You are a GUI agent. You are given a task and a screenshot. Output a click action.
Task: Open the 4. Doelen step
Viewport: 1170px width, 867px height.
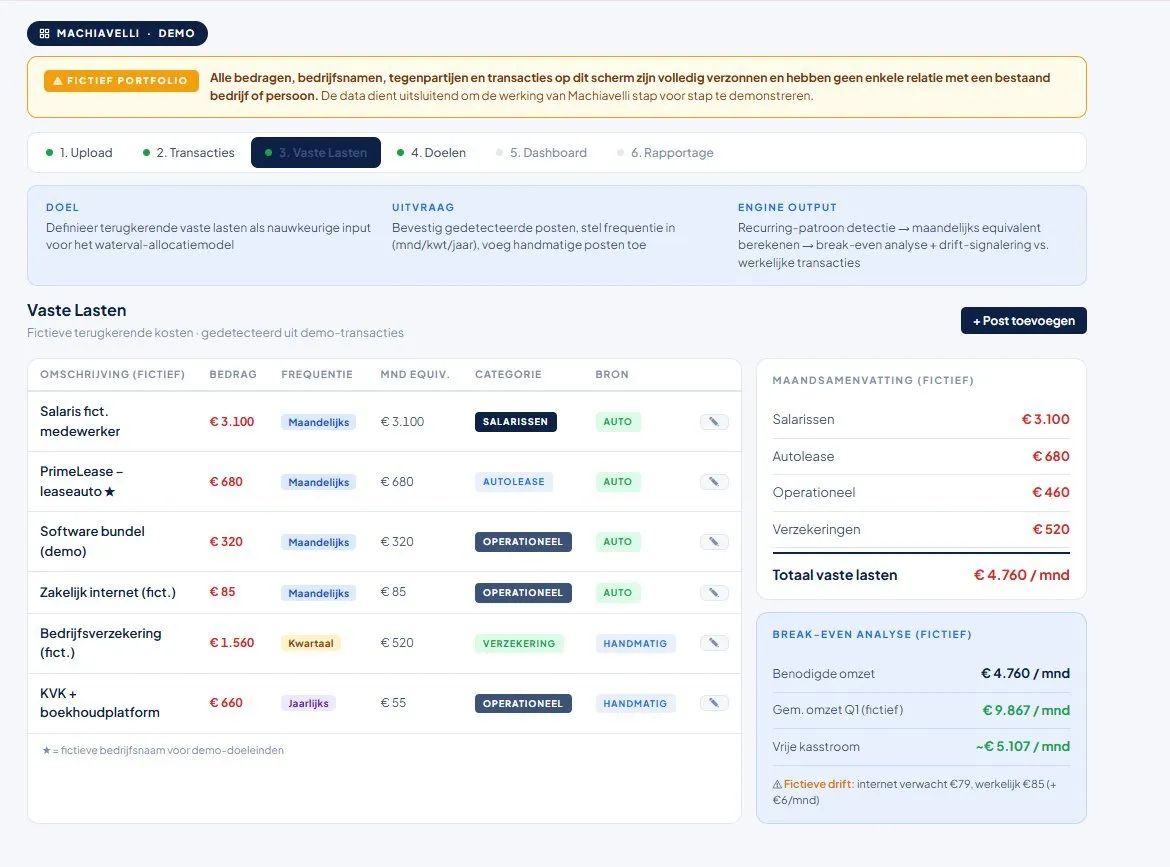(431, 152)
